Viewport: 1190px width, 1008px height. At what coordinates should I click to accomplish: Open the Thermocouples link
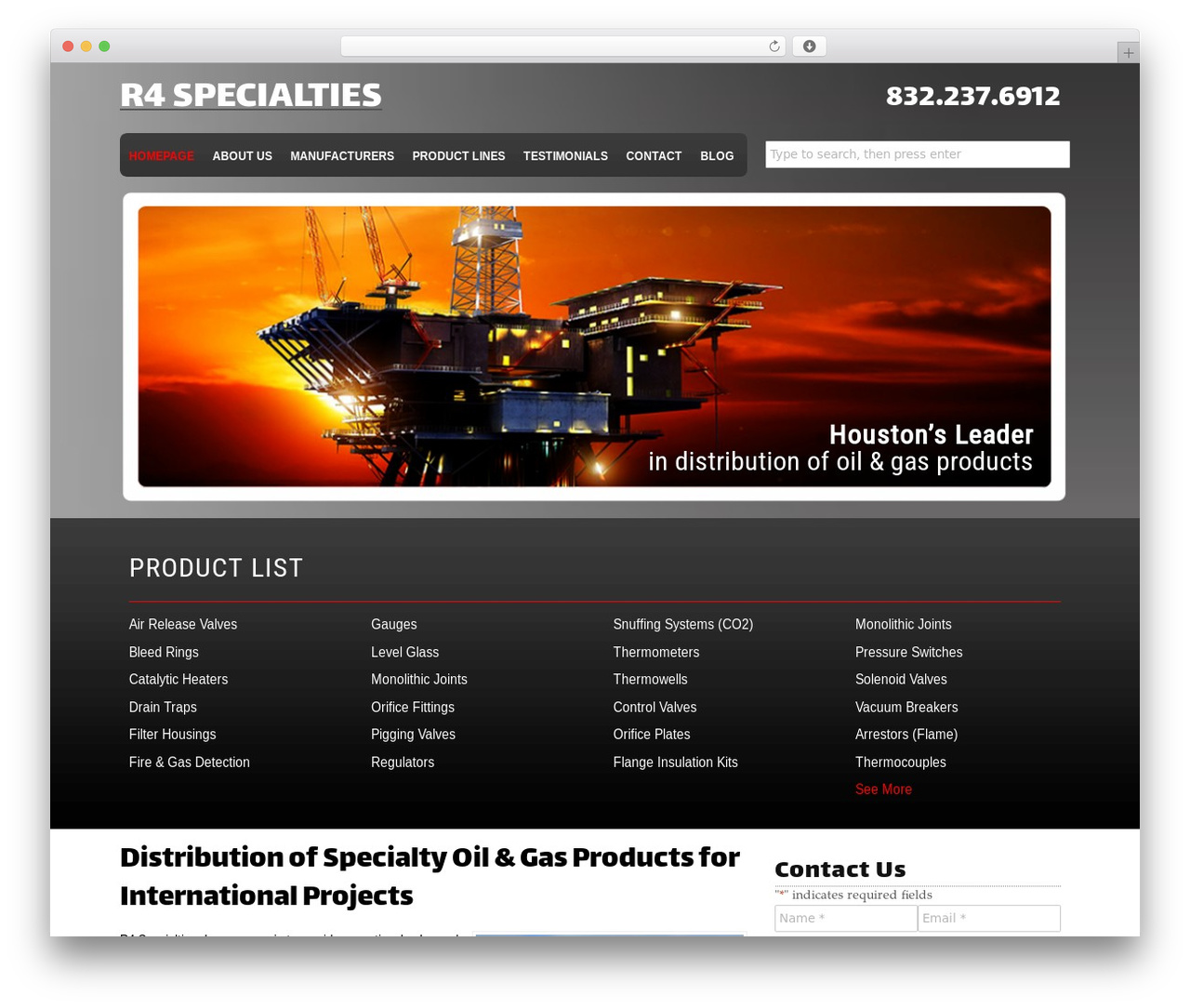pyautogui.click(x=901, y=763)
